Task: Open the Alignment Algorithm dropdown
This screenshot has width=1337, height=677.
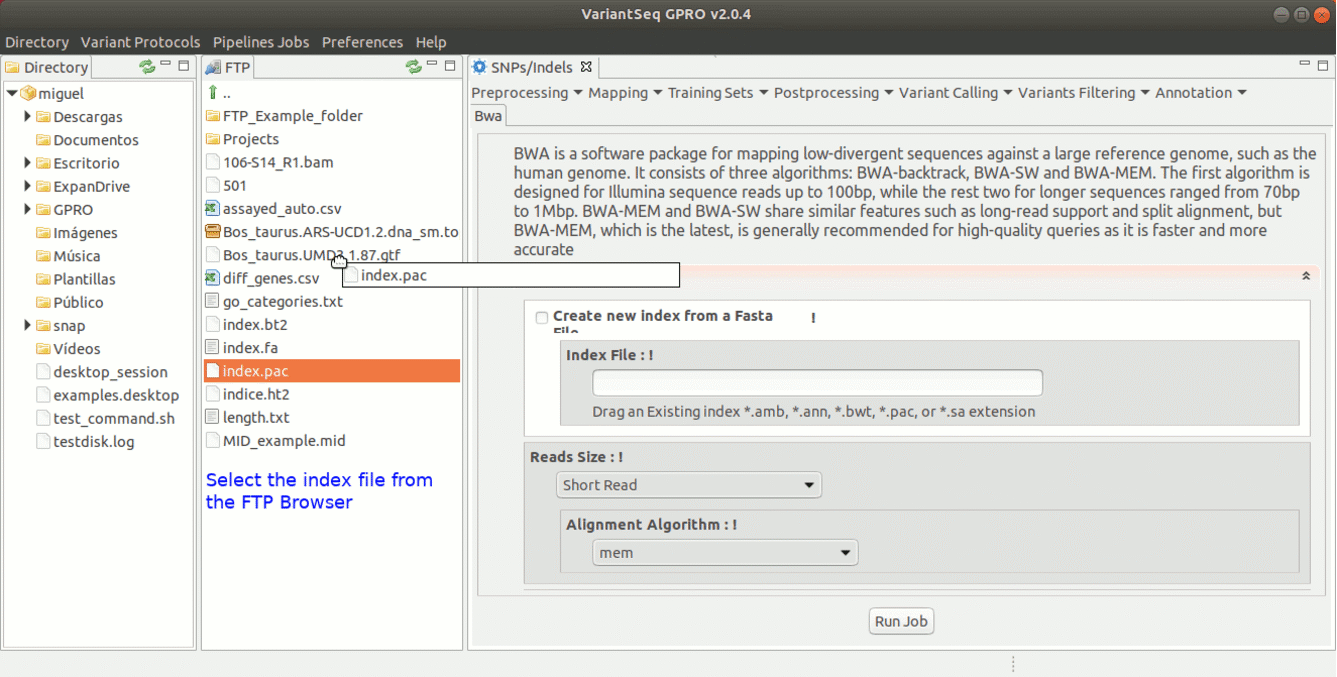Action: pyautogui.click(x=725, y=552)
